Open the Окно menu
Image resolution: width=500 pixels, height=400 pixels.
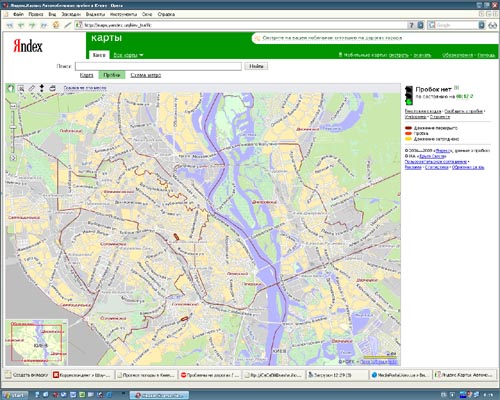pyautogui.click(x=147, y=14)
